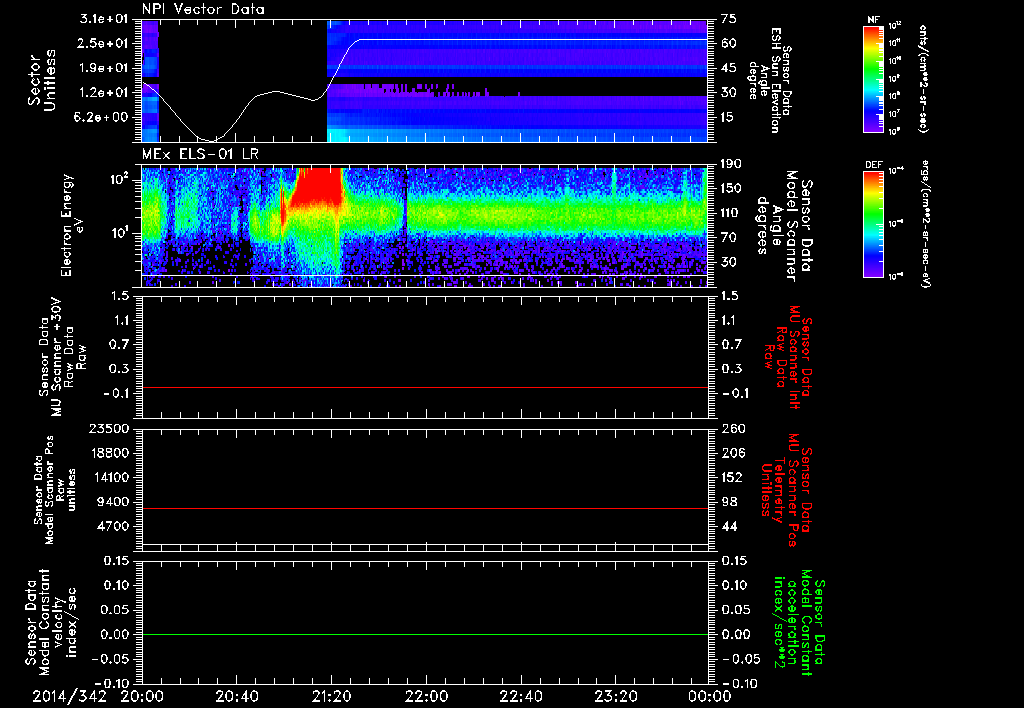Click the red line in the +30V panel
Screen dimensions: 1024x708
tap(425, 387)
